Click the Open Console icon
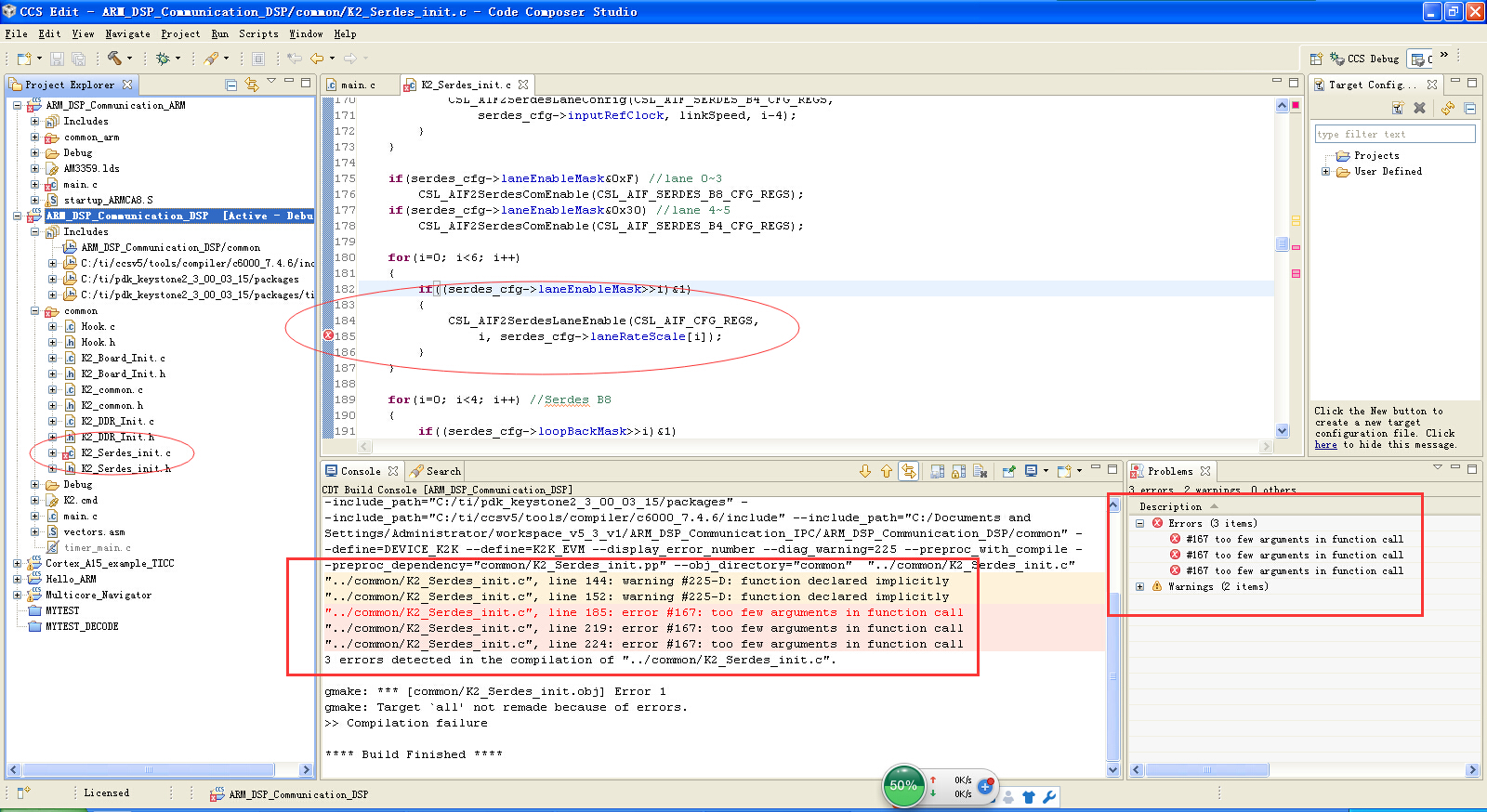1487x812 pixels. point(1063,471)
